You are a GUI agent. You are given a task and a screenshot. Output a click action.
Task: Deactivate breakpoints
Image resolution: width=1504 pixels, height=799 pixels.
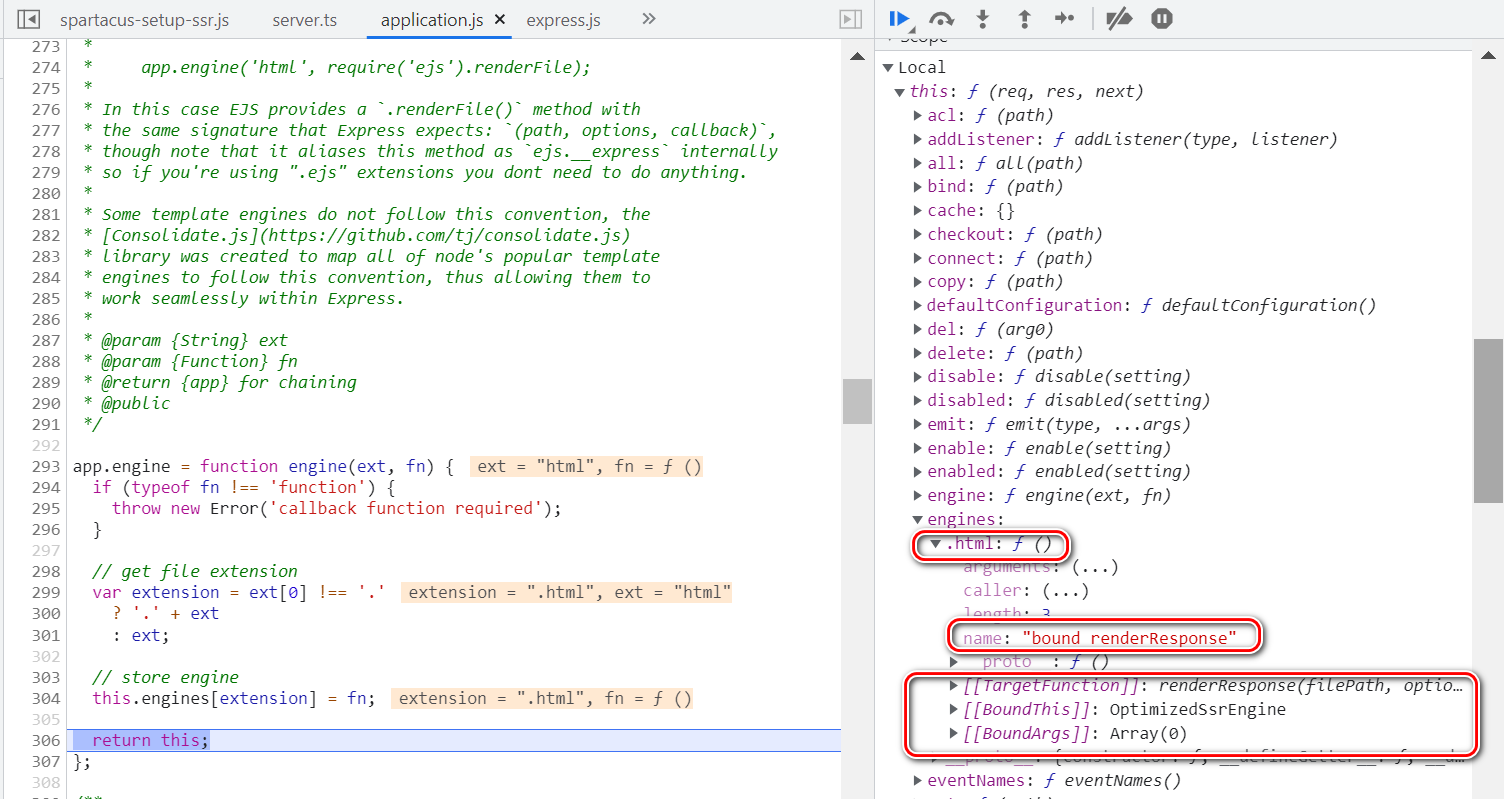coord(1119,18)
